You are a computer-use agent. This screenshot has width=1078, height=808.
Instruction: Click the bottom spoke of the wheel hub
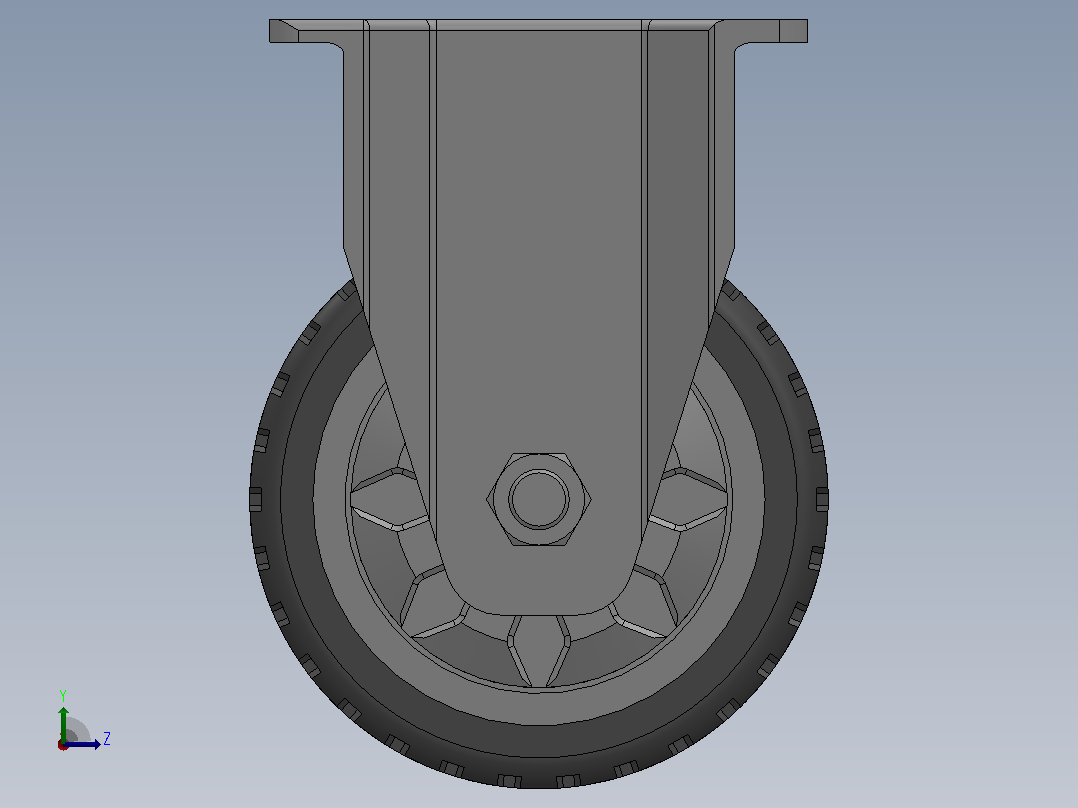click(539, 650)
